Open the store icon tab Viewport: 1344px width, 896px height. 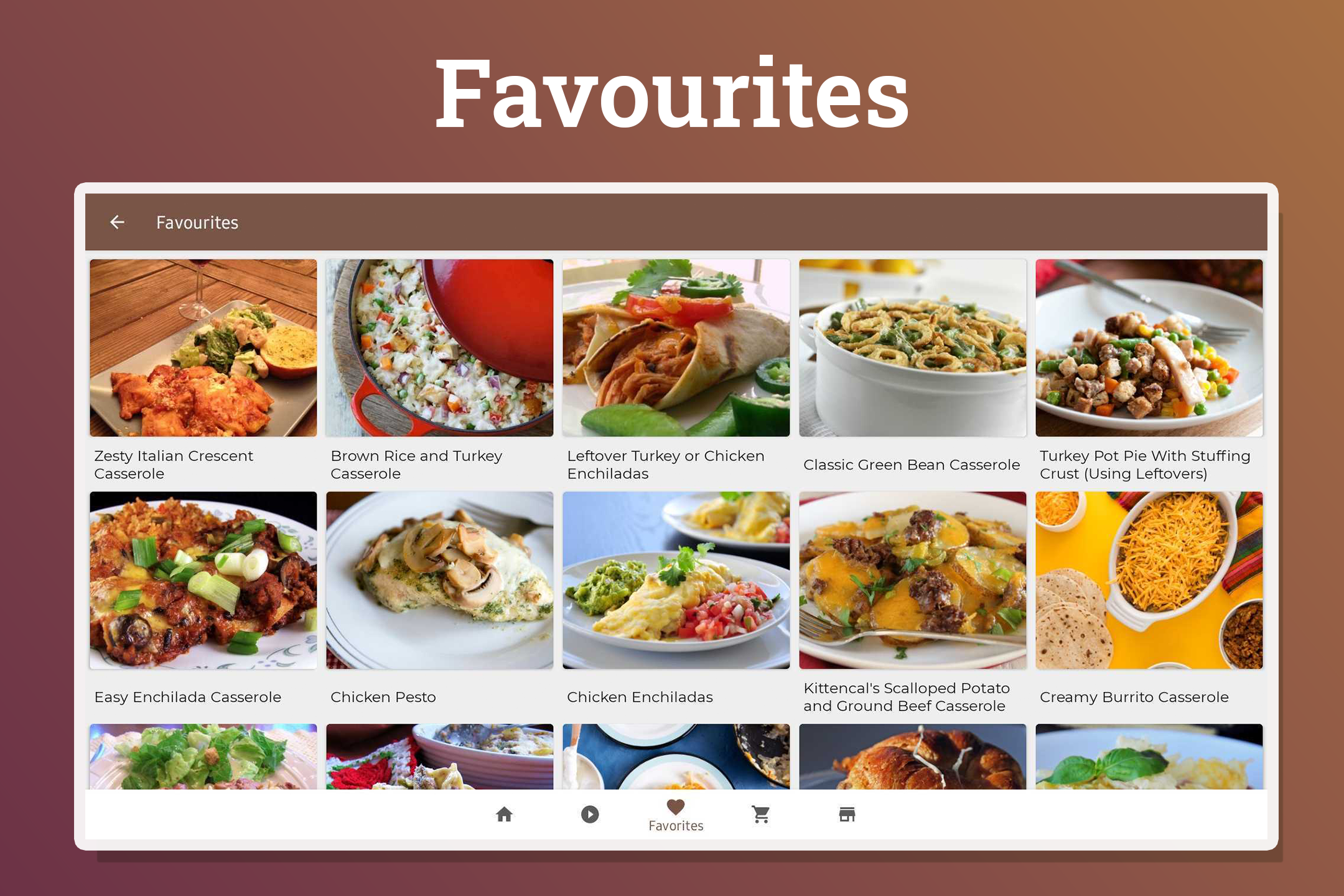[x=847, y=814]
